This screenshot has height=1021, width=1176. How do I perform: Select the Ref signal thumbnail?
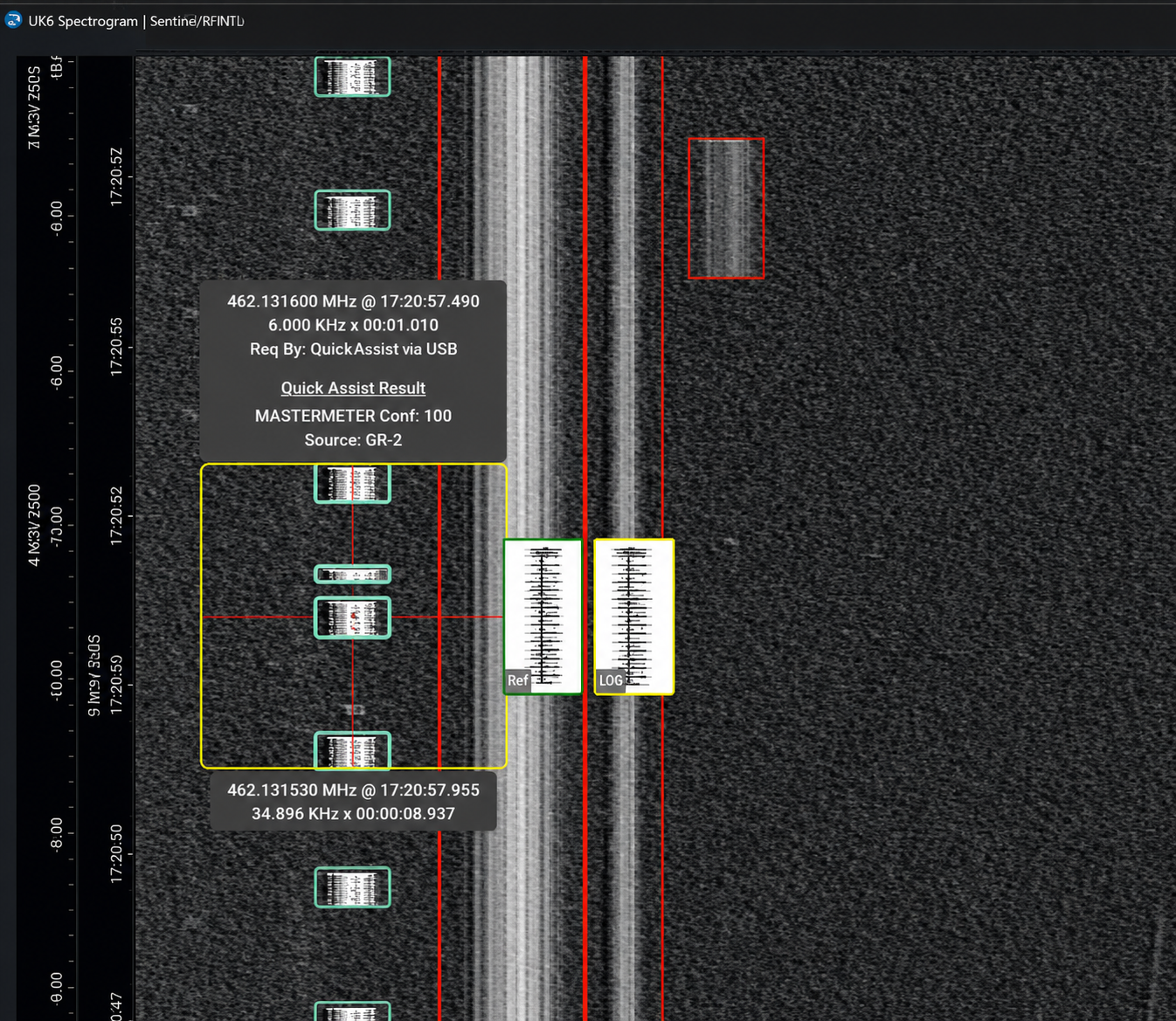tap(543, 617)
